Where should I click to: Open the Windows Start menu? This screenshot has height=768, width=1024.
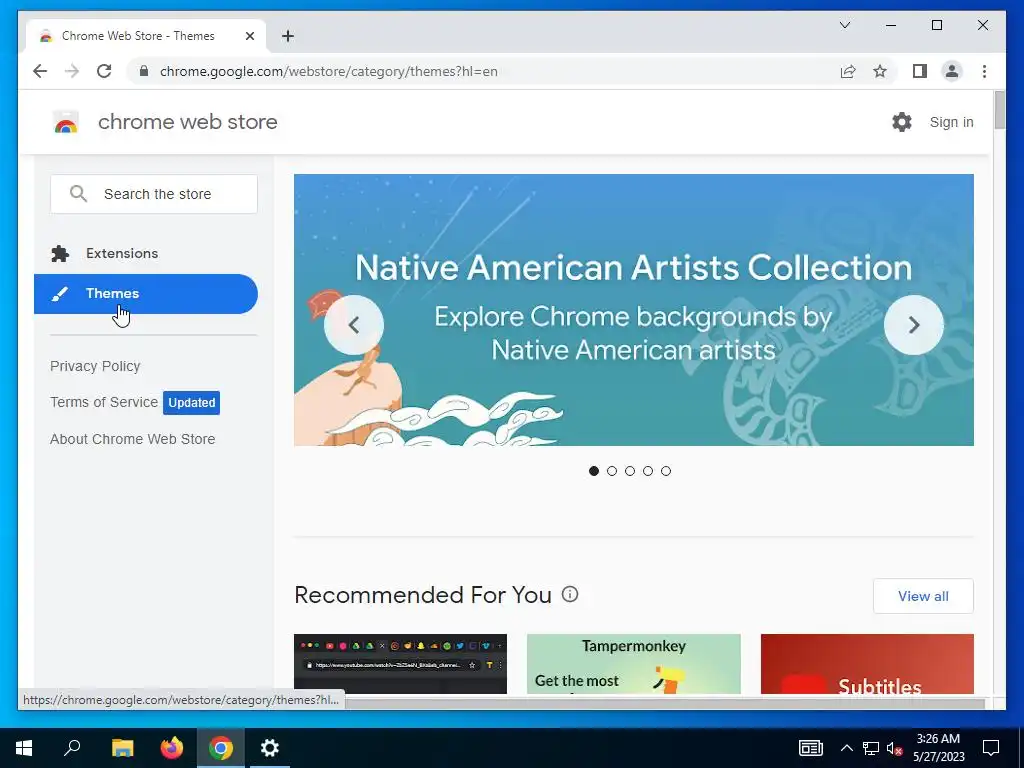24,748
